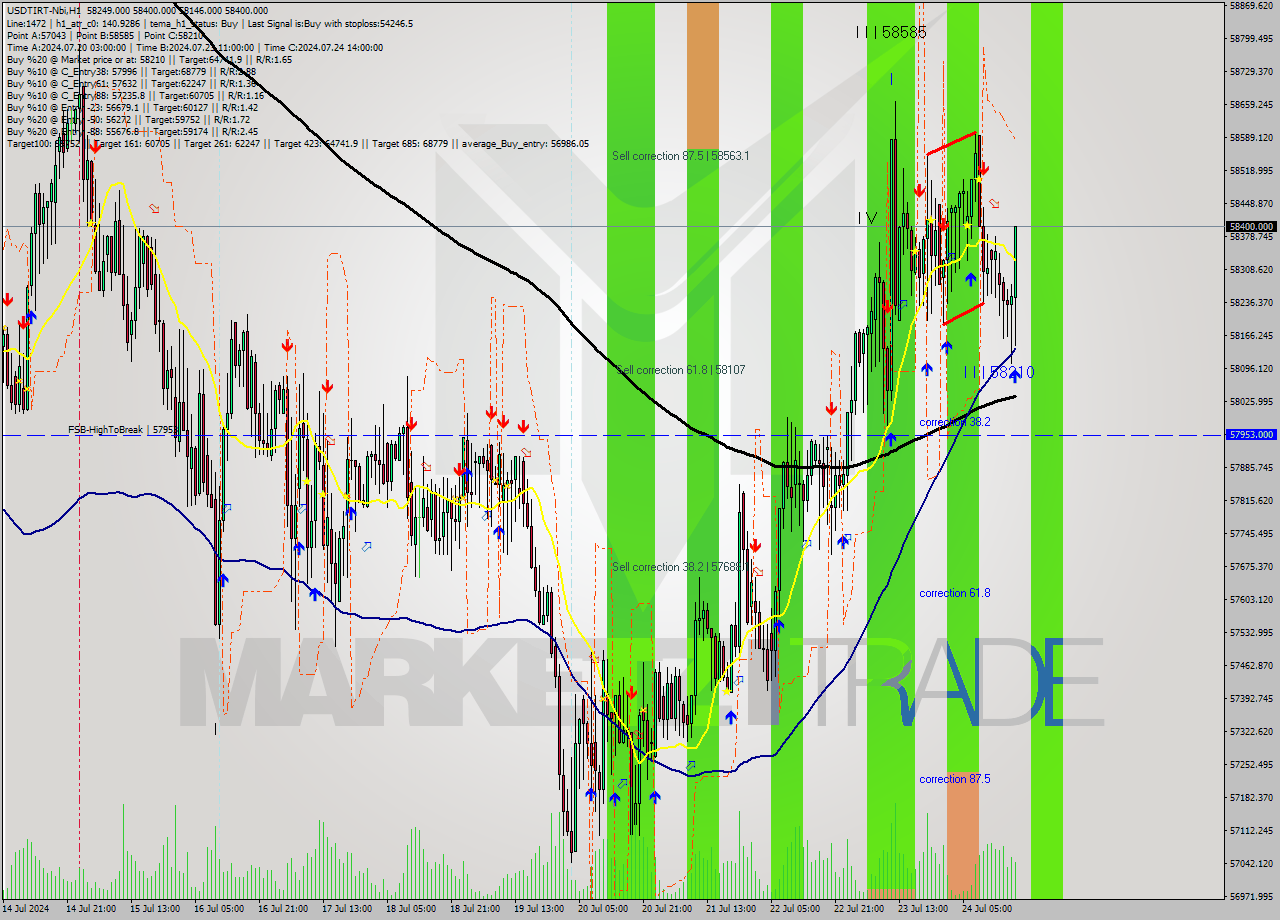
Task: Click the 58096.120 price axis label
Action: click(1251, 369)
